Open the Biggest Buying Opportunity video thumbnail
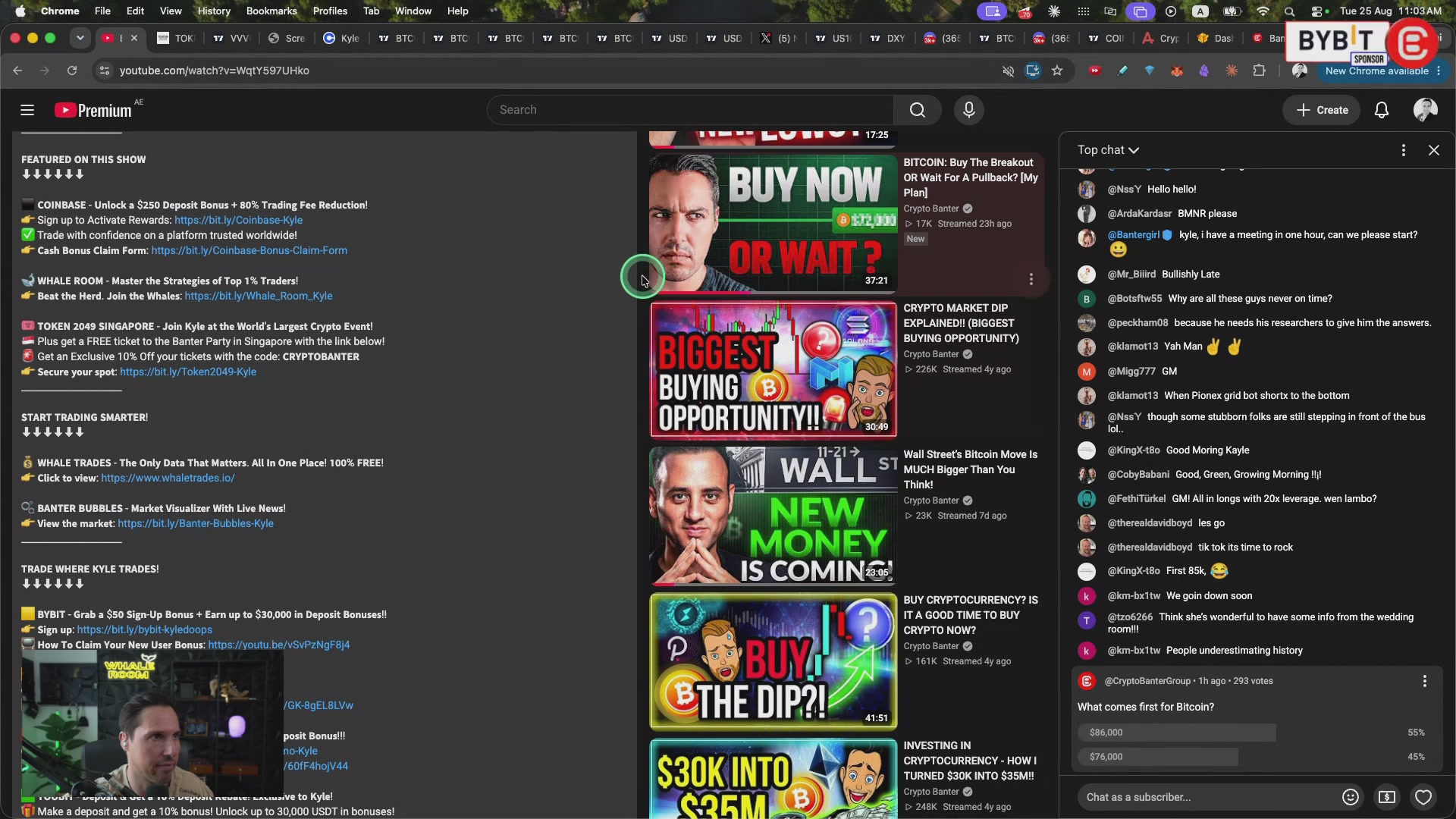Screen dimensions: 1456x819 tap(773, 370)
